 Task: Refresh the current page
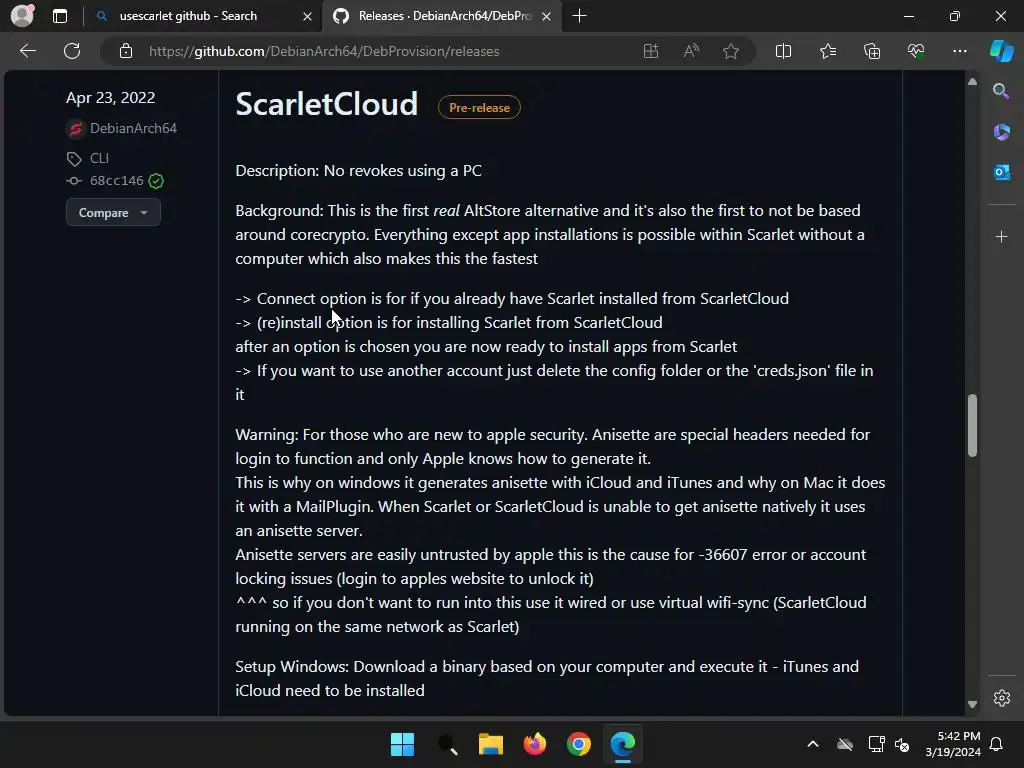click(x=72, y=51)
